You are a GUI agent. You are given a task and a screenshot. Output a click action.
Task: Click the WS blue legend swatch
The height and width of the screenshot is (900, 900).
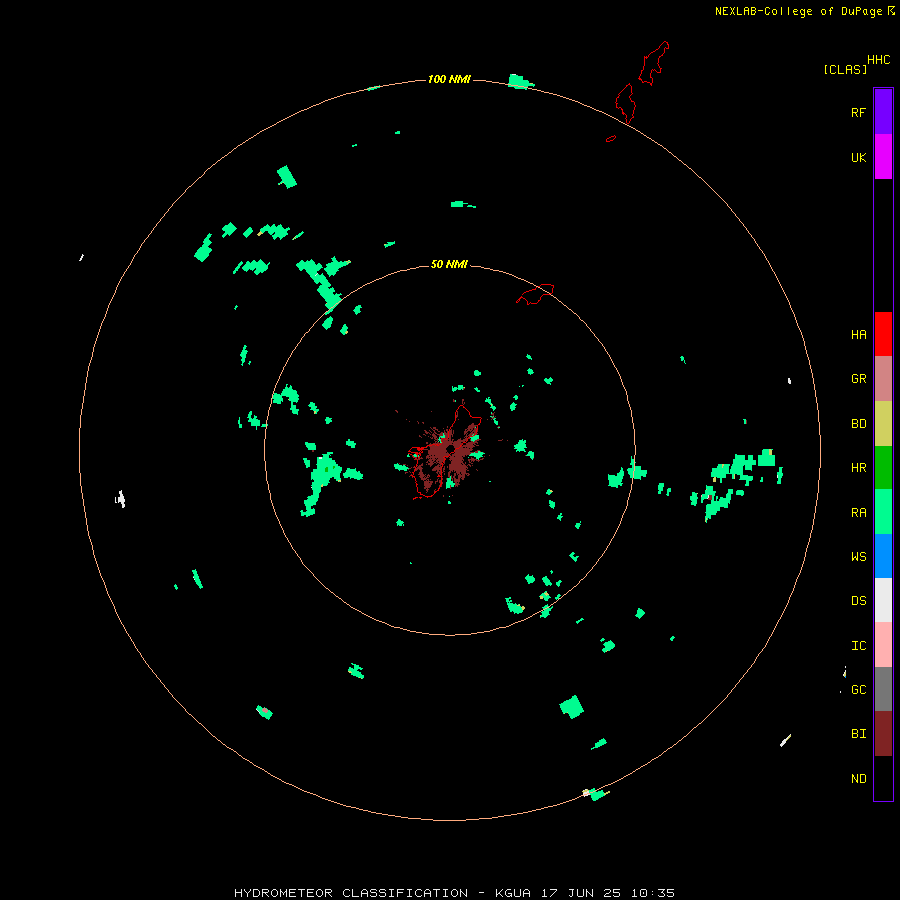883,556
